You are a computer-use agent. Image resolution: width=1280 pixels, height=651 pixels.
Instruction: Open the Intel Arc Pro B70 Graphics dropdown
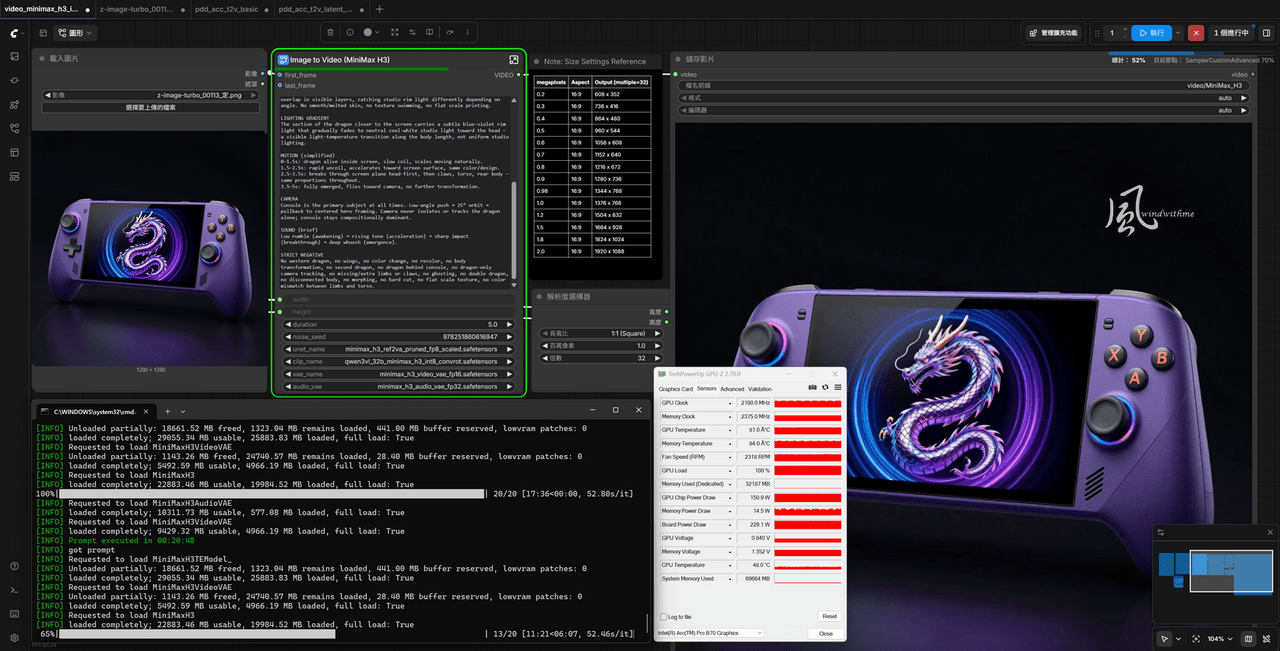pyautogui.click(x=710, y=633)
